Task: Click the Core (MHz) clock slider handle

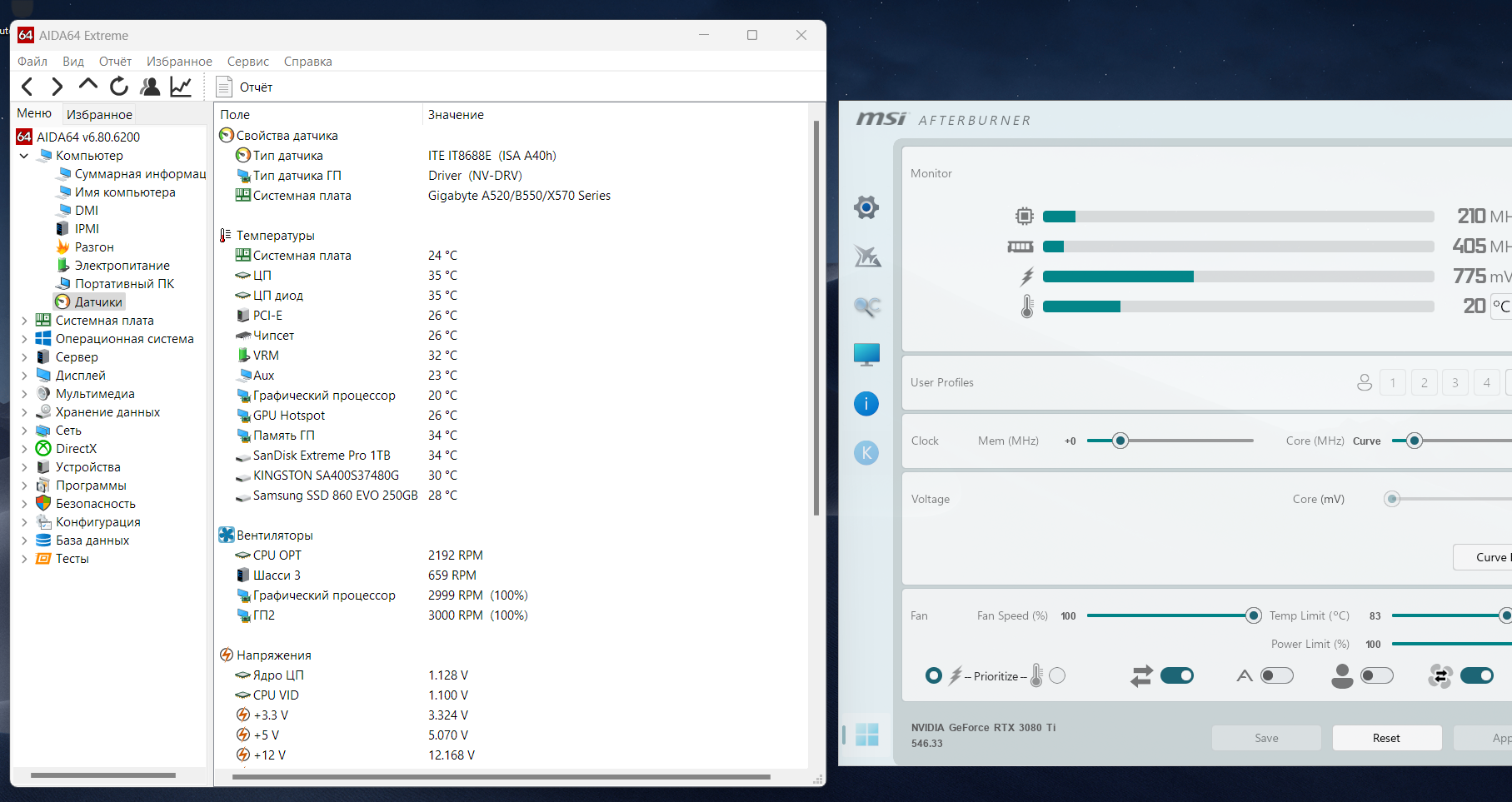Action: (1414, 441)
